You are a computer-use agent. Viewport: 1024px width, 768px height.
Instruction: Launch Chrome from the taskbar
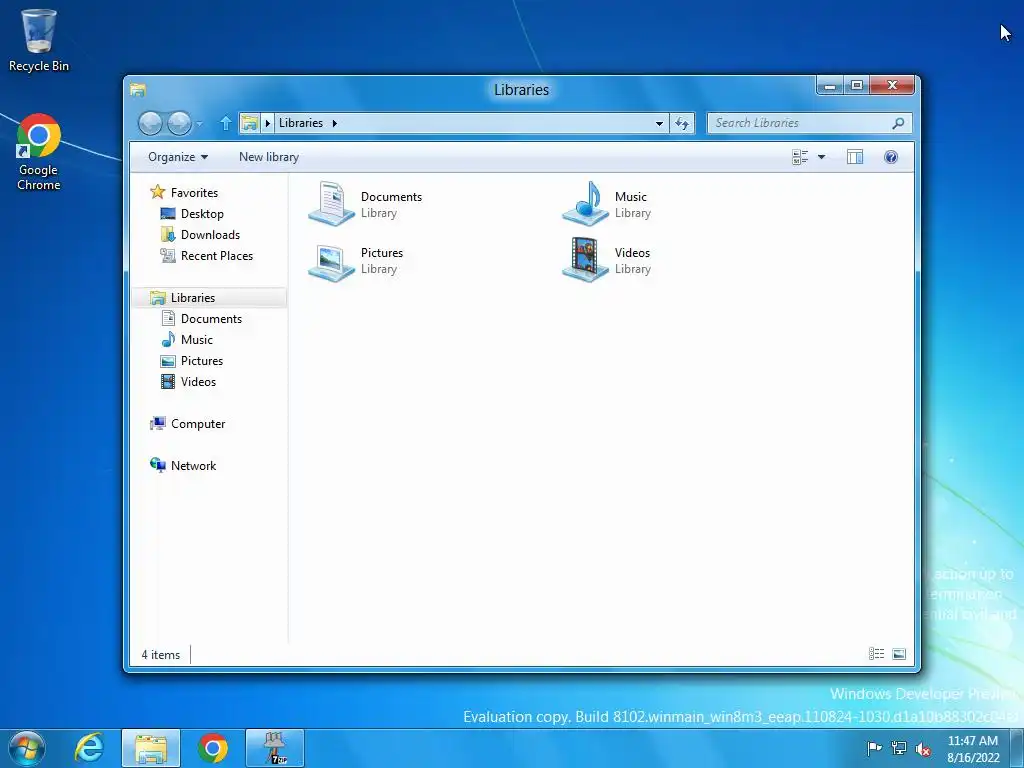pyautogui.click(x=213, y=748)
